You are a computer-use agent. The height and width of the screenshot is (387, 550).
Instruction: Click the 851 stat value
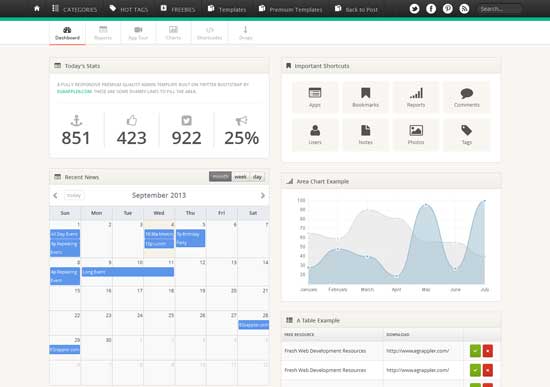coord(76,138)
